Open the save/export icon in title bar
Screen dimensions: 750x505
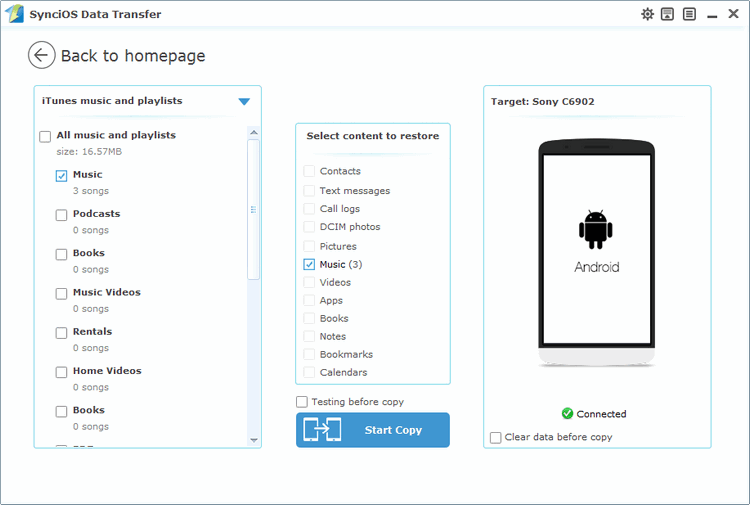pyautogui.click(x=667, y=14)
